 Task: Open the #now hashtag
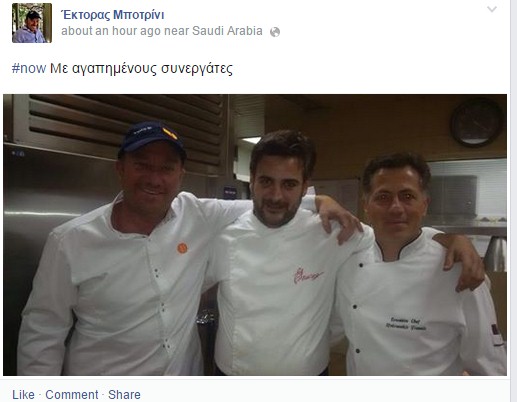click(29, 68)
